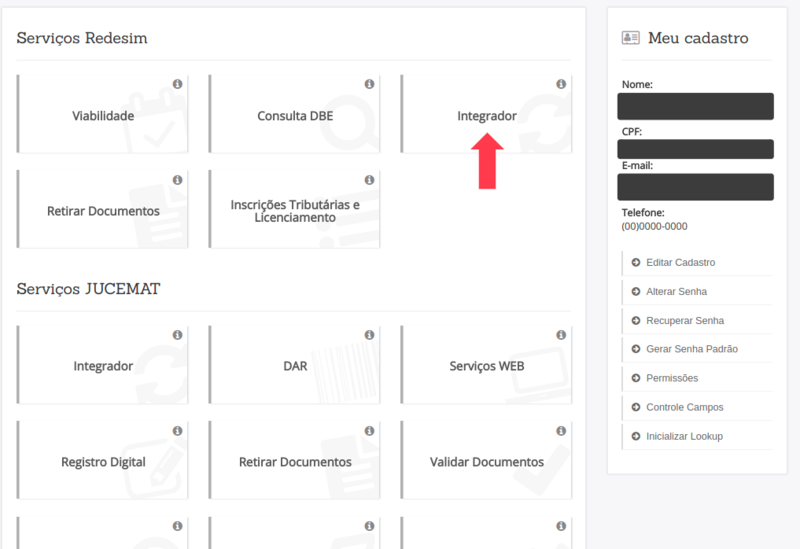Click info icon on Registro Digital card

(178, 431)
